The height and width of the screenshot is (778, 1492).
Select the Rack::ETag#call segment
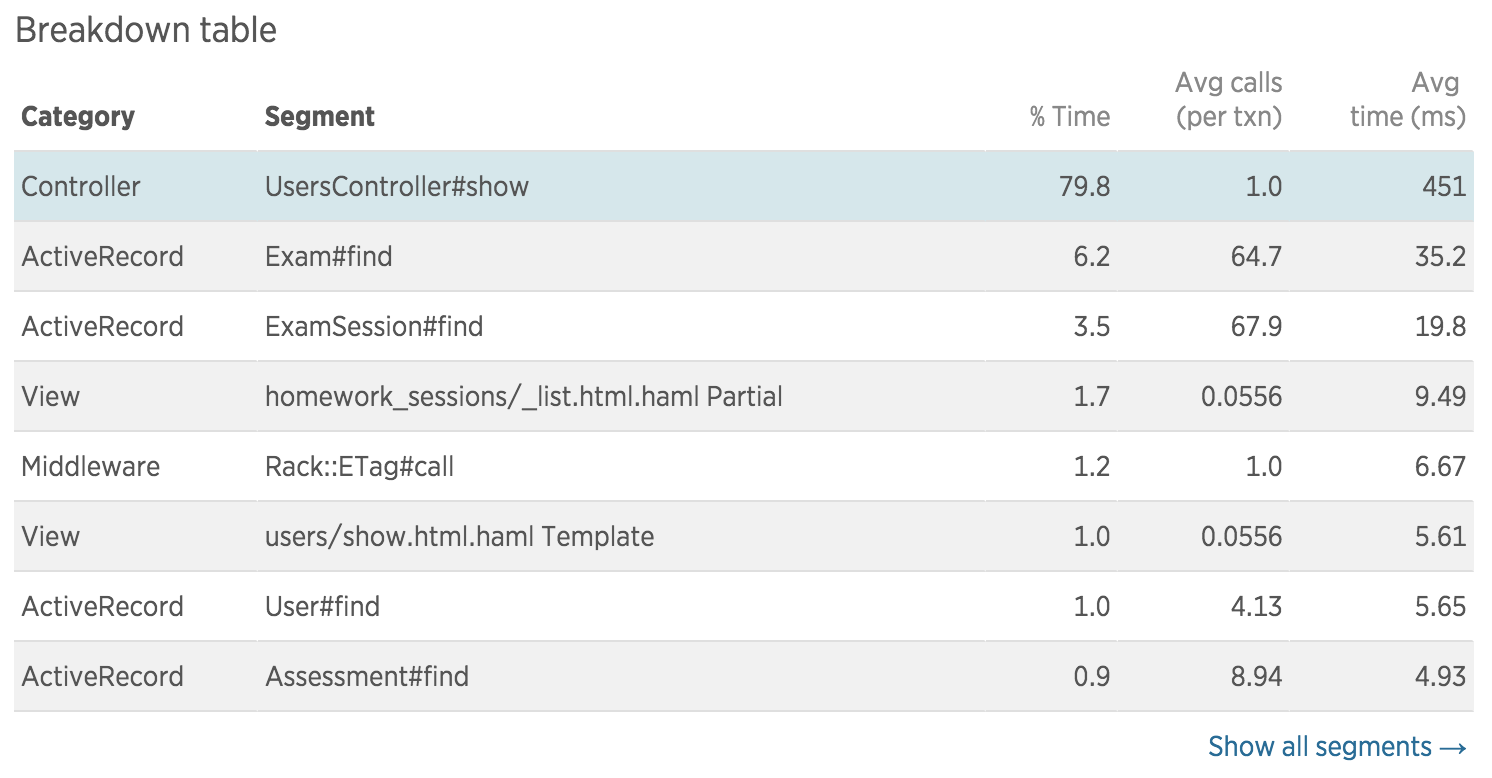click(360, 467)
